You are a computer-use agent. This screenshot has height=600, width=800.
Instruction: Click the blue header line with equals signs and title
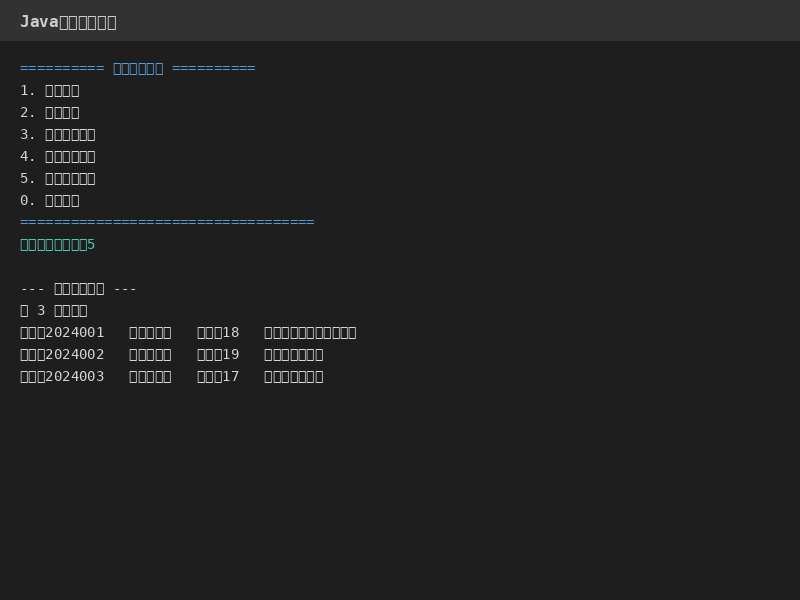(x=138, y=68)
